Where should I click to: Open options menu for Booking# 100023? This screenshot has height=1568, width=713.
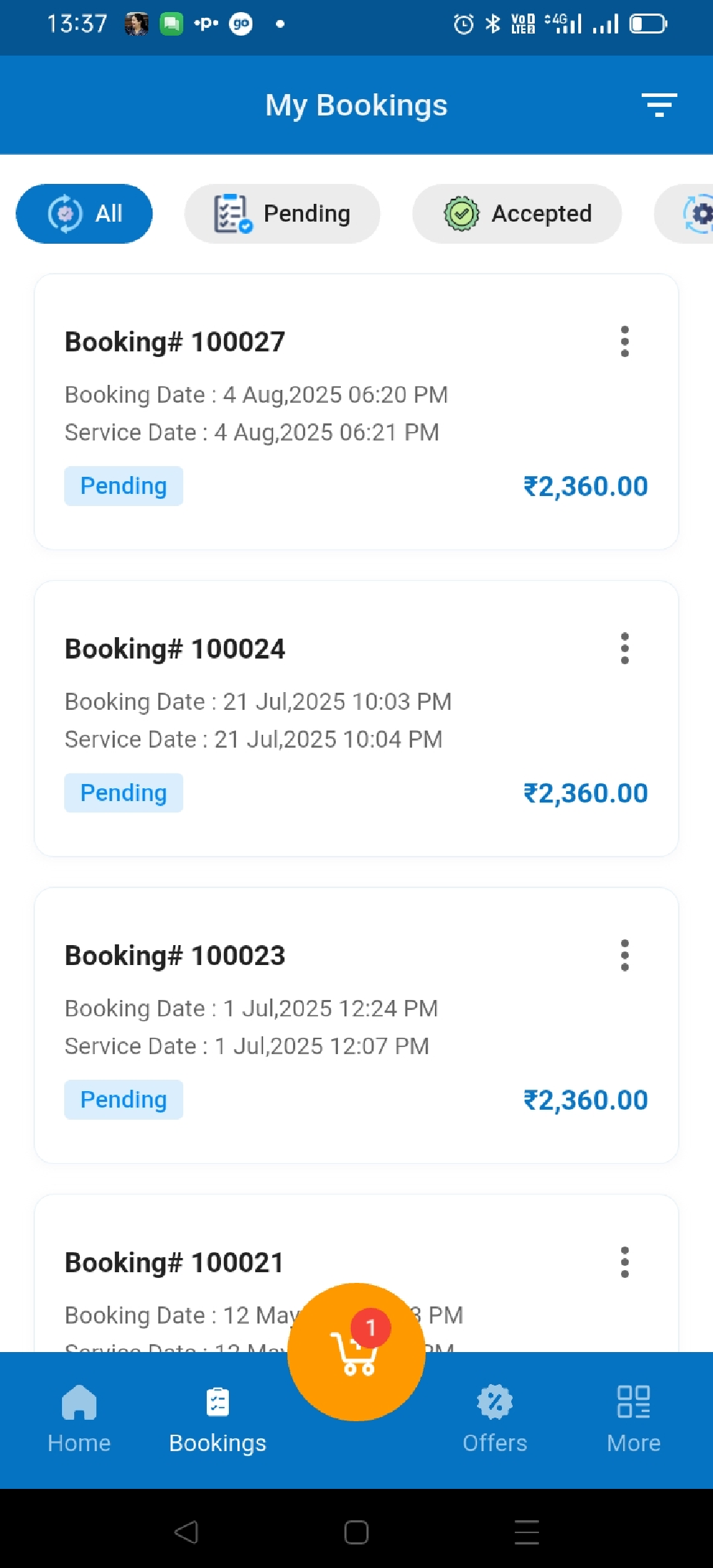(x=625, y=955)
